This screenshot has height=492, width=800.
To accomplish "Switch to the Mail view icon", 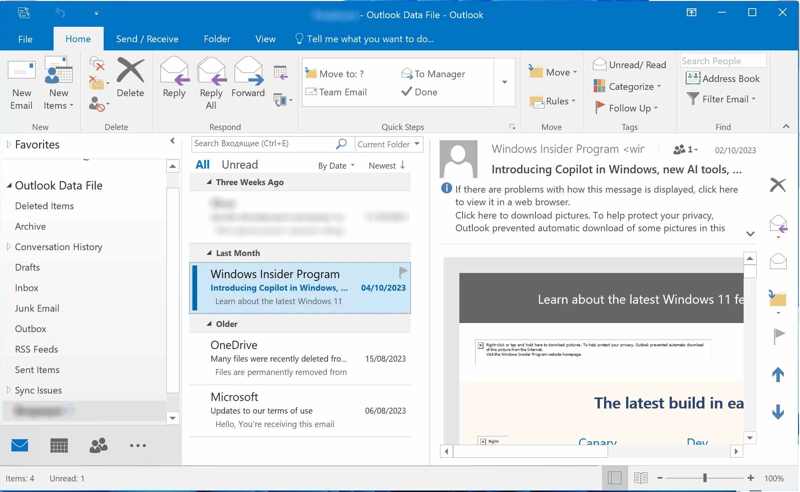I will click(20, 446).
